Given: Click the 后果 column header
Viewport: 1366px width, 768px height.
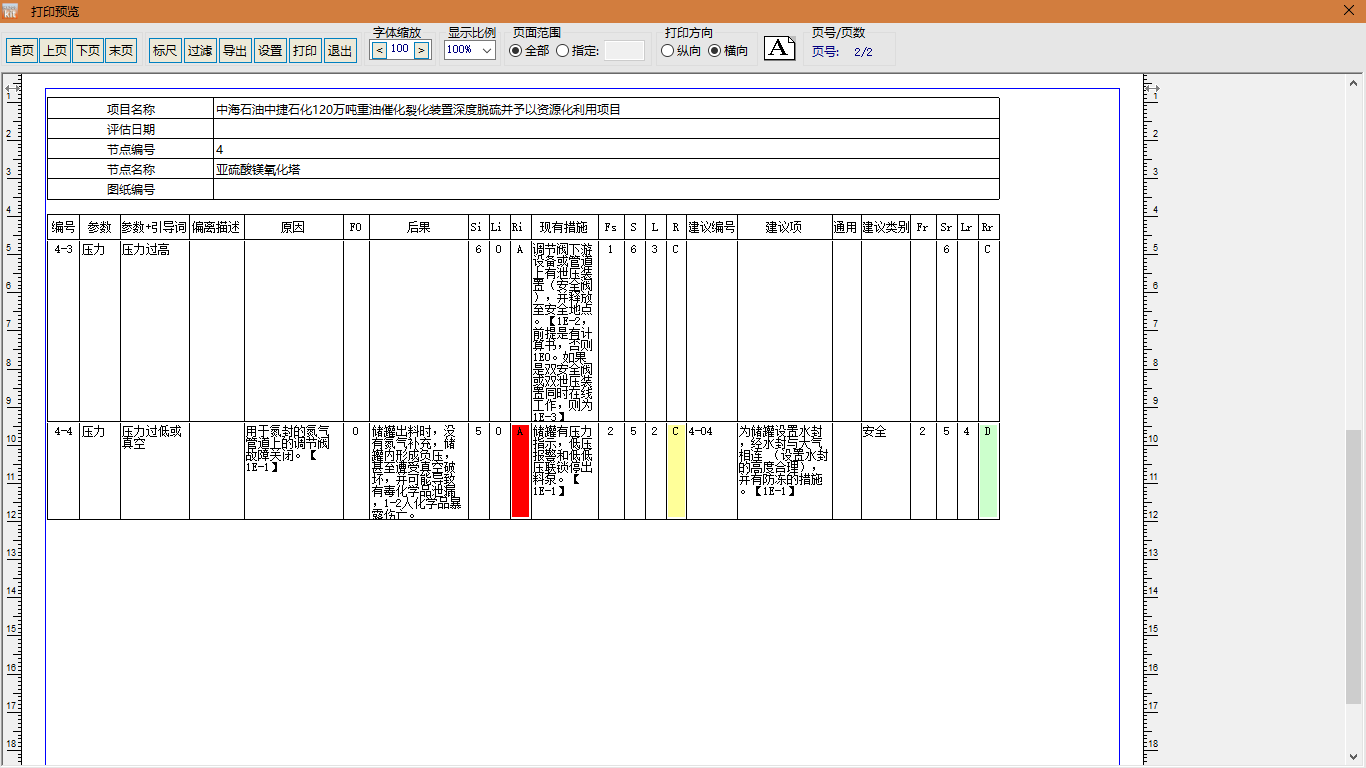Looking at the screenshot, I should [x=419, y=227].
